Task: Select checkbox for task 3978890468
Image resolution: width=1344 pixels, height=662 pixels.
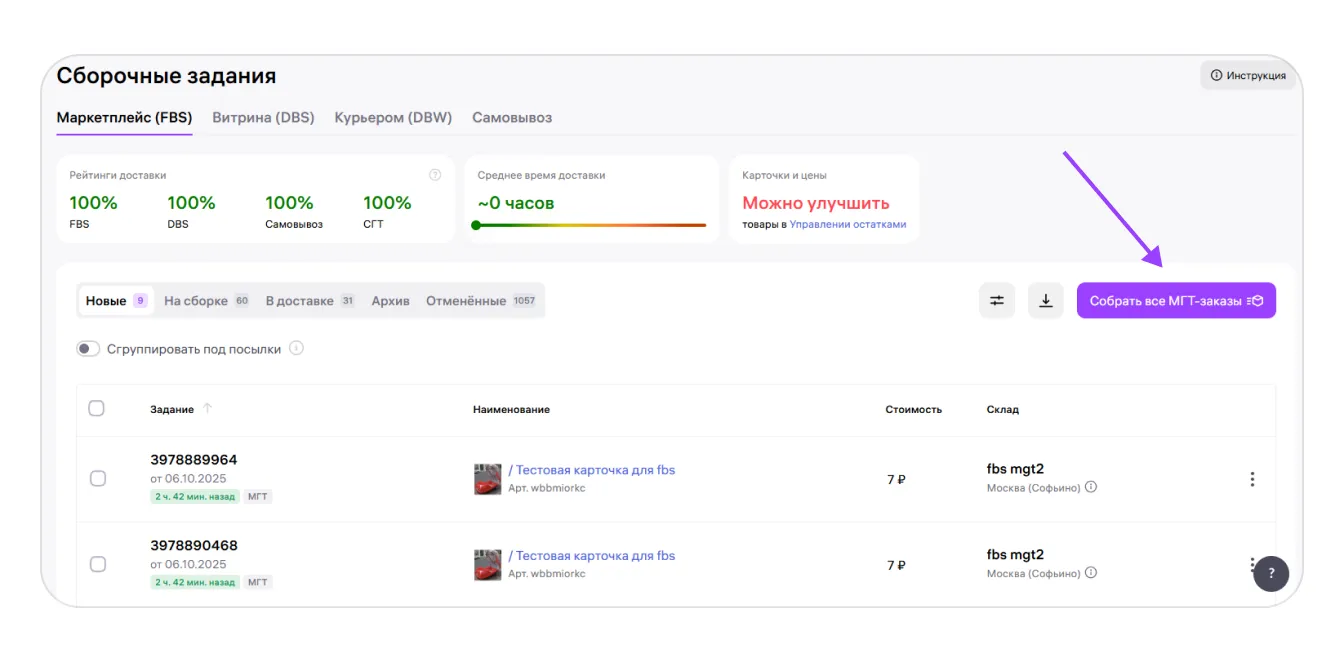Action: tap(98, 564)
